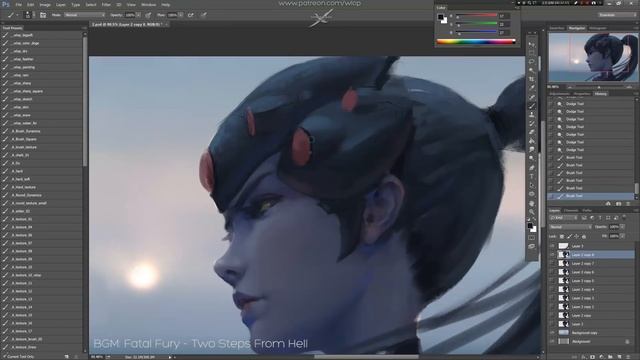This screenshot has width=640, height=360.
Task: Open the Filter menu
Action: point(106,5)
